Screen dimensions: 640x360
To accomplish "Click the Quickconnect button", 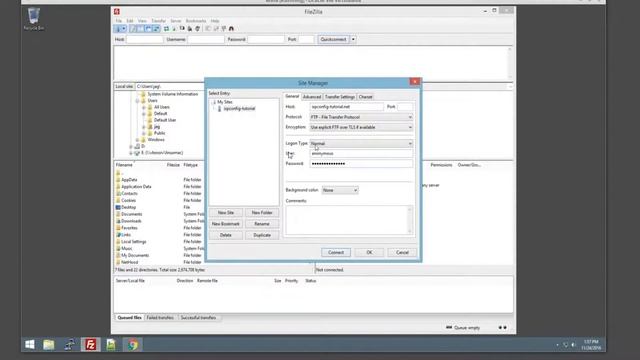I will pyautogui.click(x=333, y=40).
